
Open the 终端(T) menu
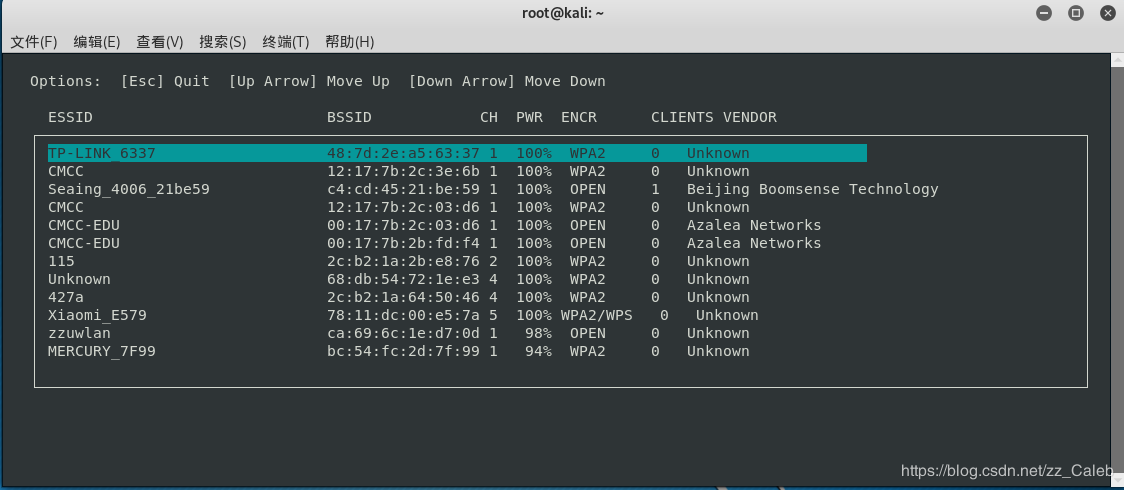[x=286, y=41]
